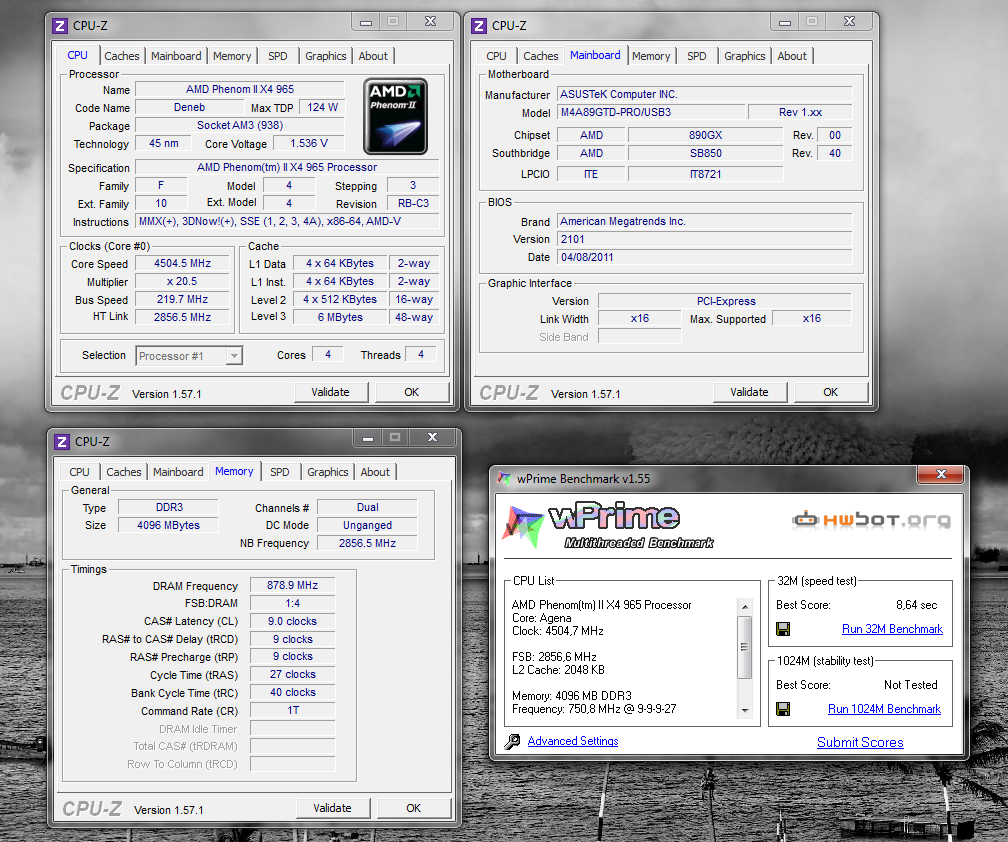Run the 1024M Benchmark
Screen dimensions: 1008x842
(884, 709)
